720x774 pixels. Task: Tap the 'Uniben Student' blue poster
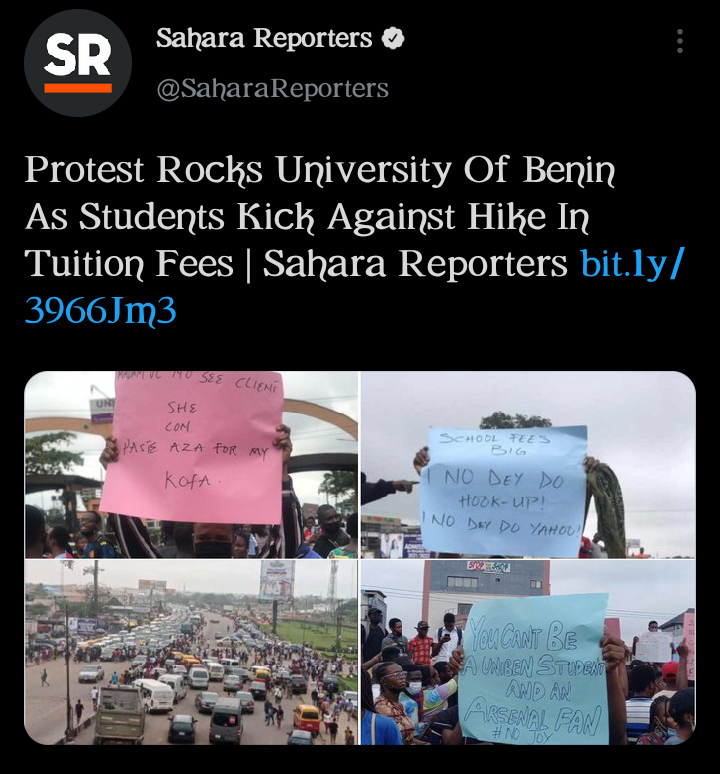[x=533, y=669]
